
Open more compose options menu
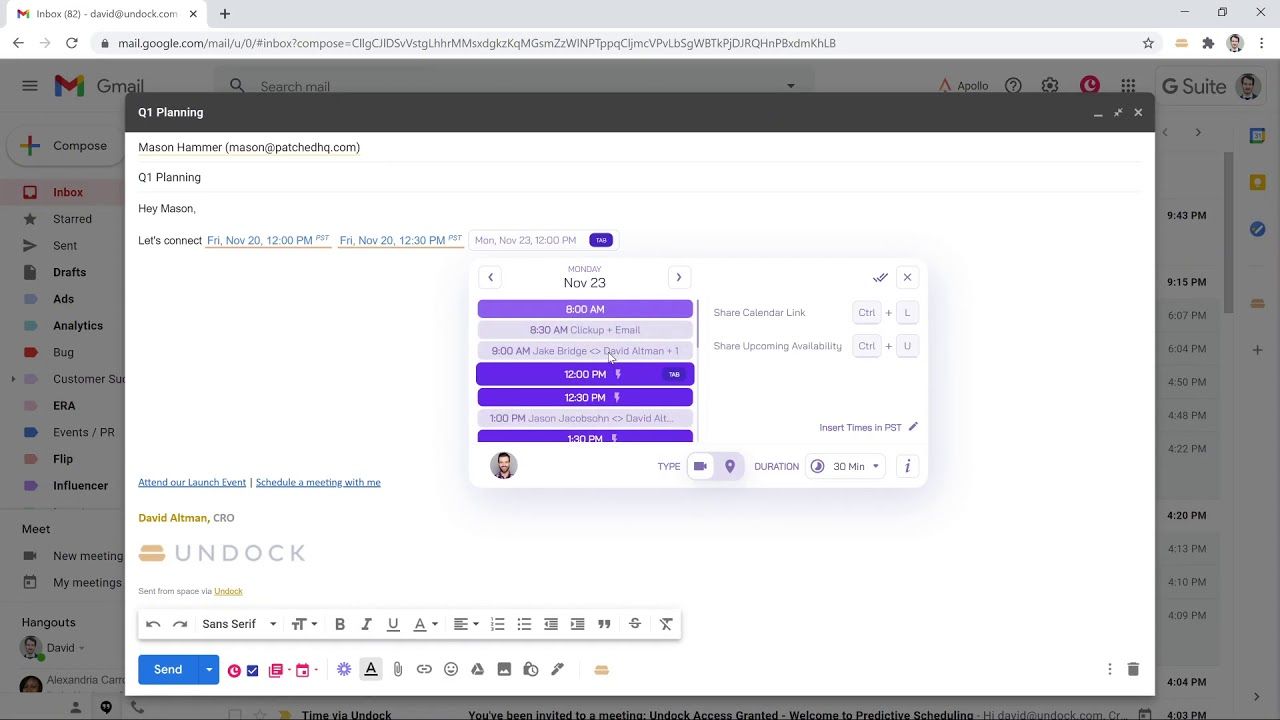tap(1109, 669)
